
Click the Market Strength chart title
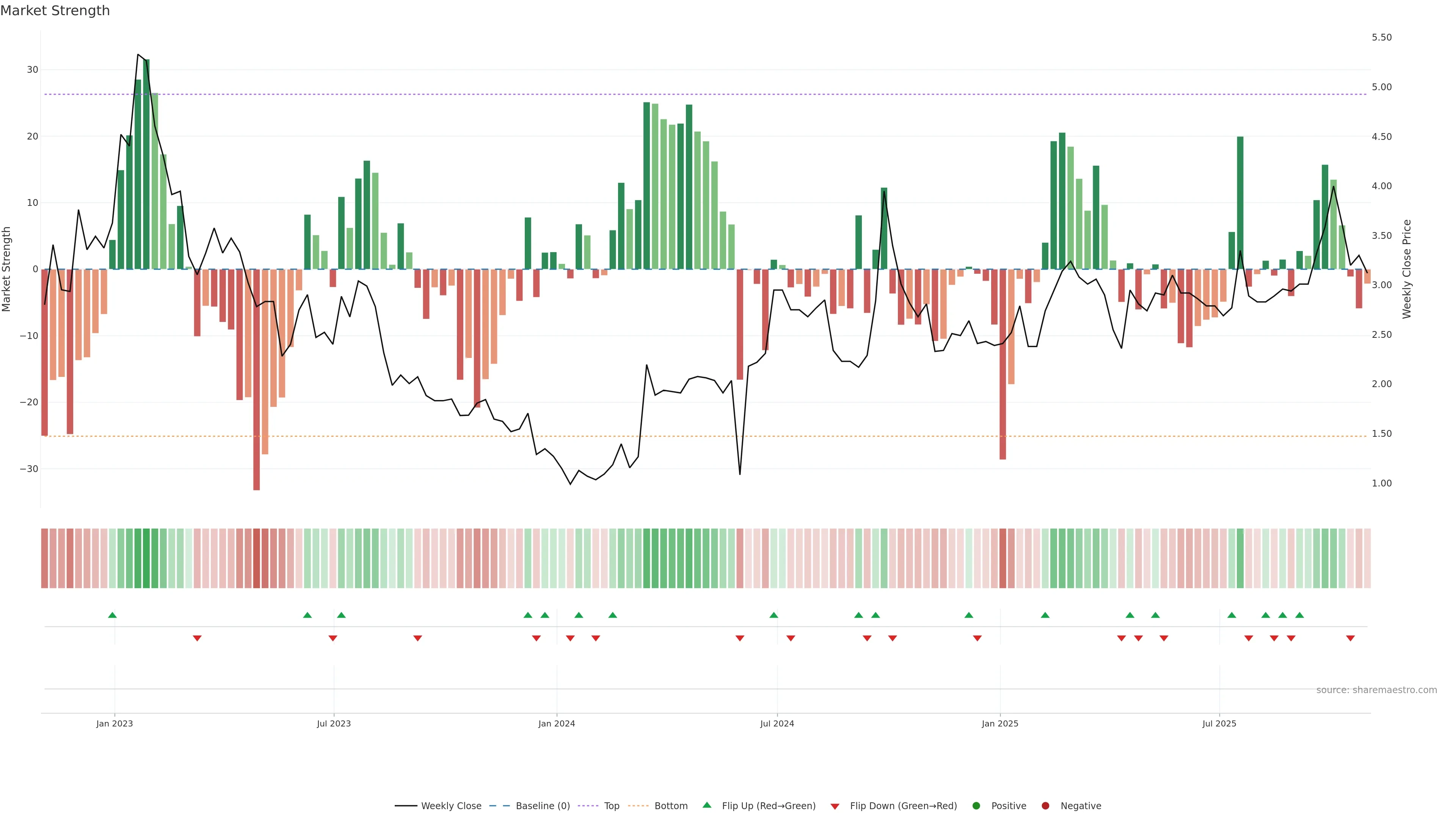pos(55,11)
